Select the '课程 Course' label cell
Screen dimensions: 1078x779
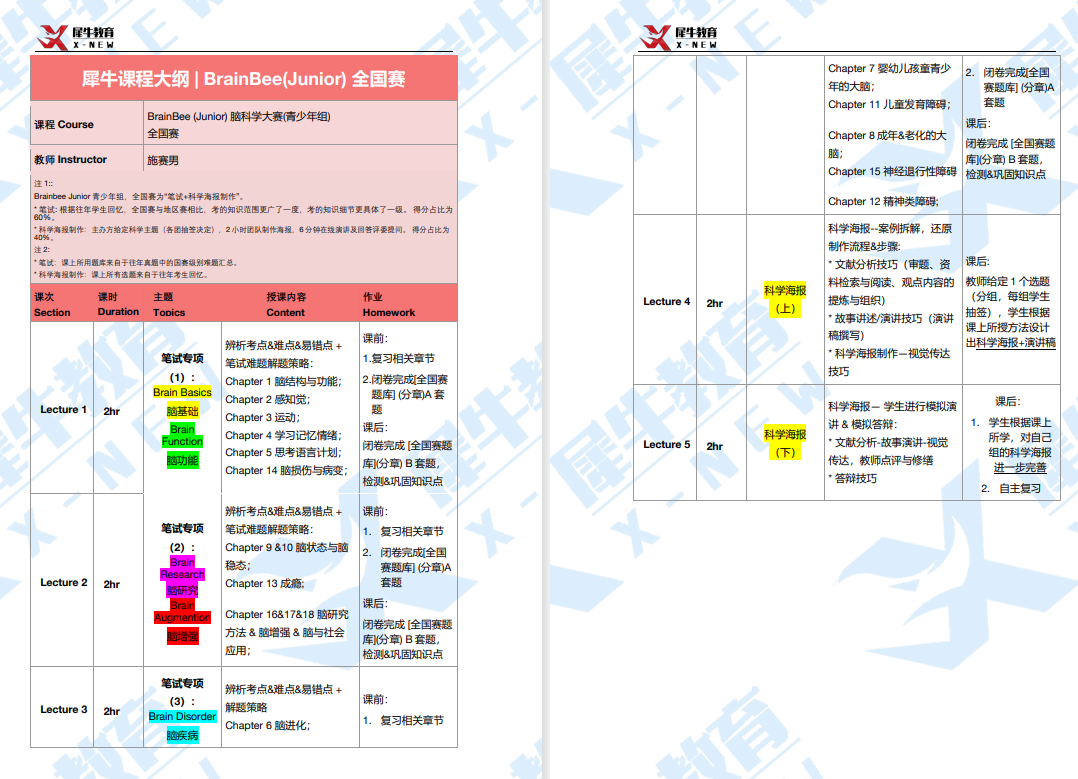click(87, 124)
